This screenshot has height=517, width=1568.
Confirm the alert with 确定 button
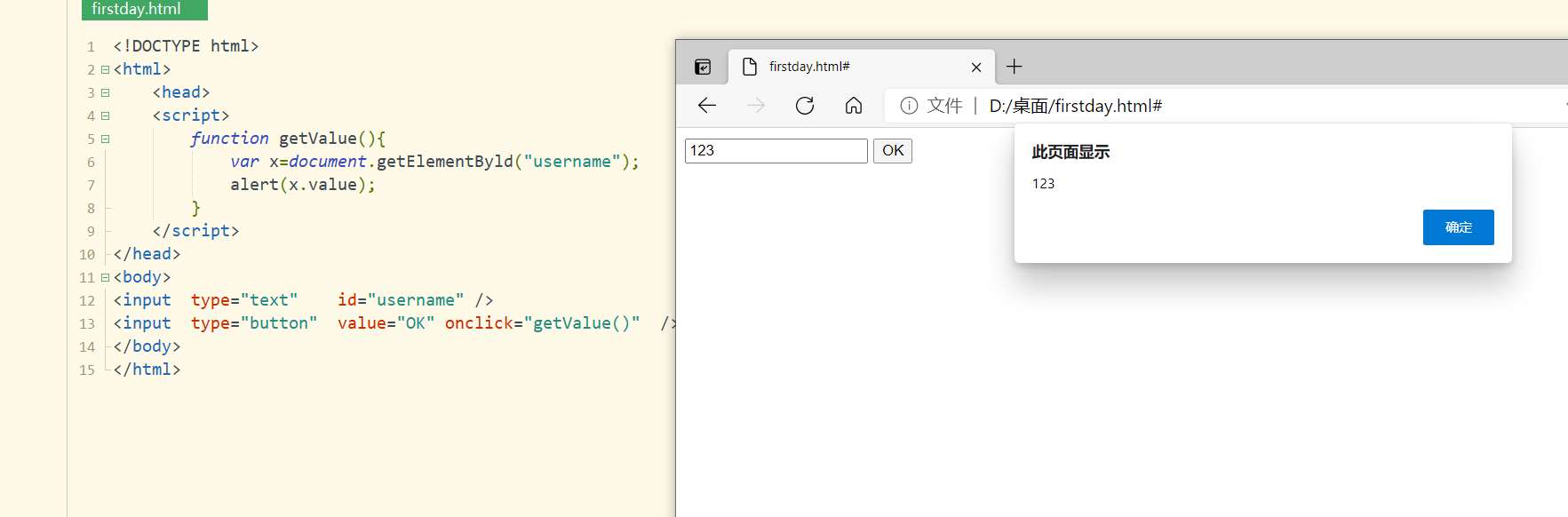(x=1458, y=227)
